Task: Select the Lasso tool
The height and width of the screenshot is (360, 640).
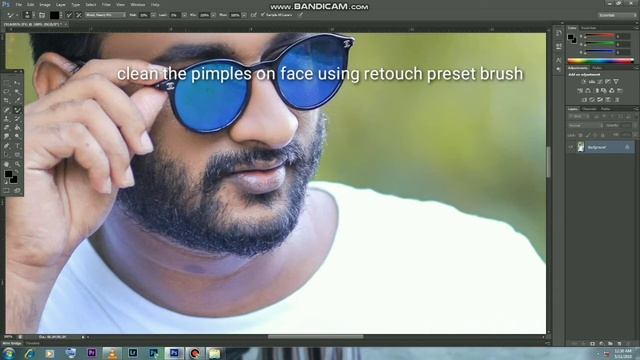Action: click(6, 91)
